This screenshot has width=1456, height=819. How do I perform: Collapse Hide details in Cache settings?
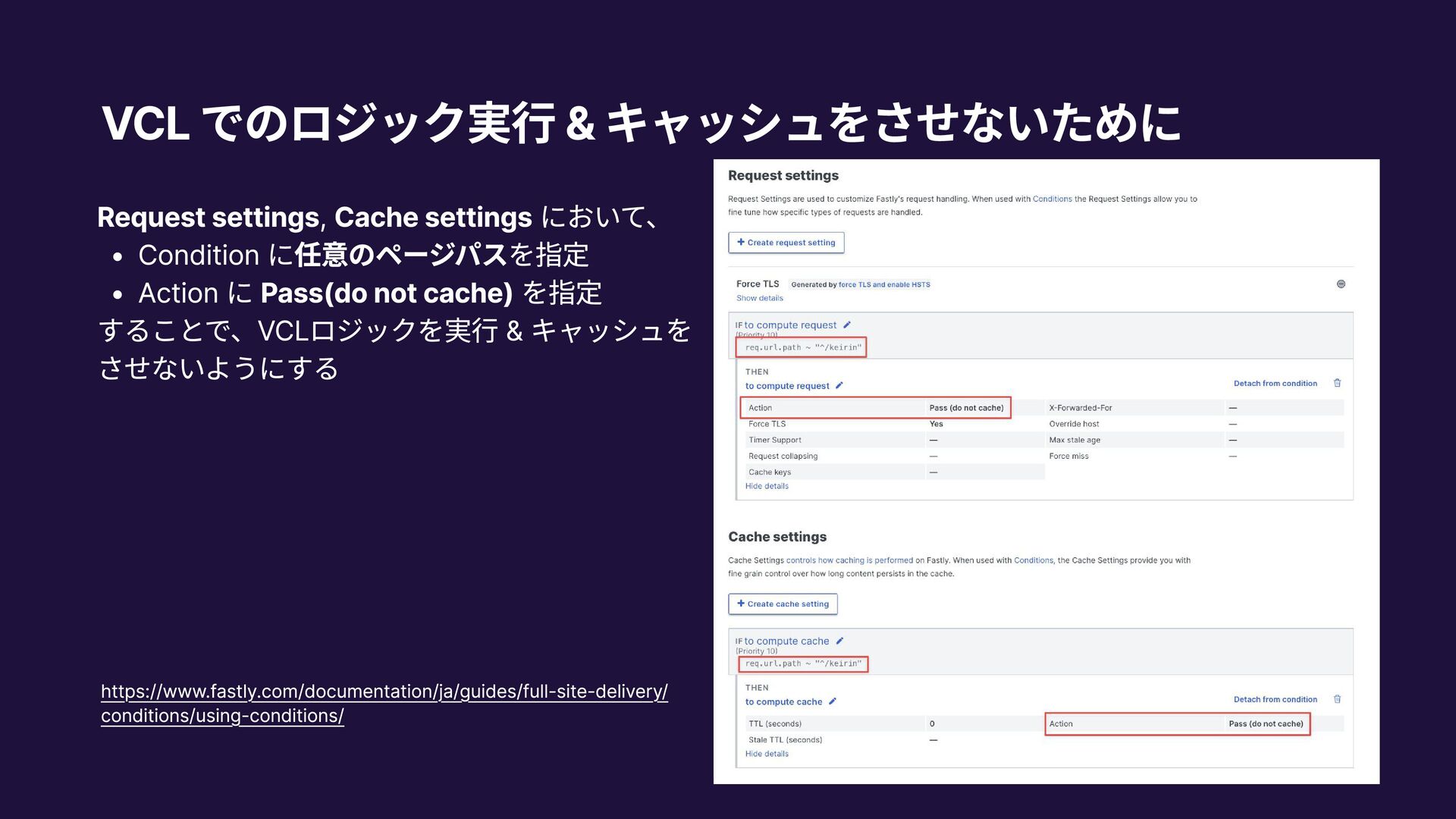pyautogui.click(x=767, y=754)
